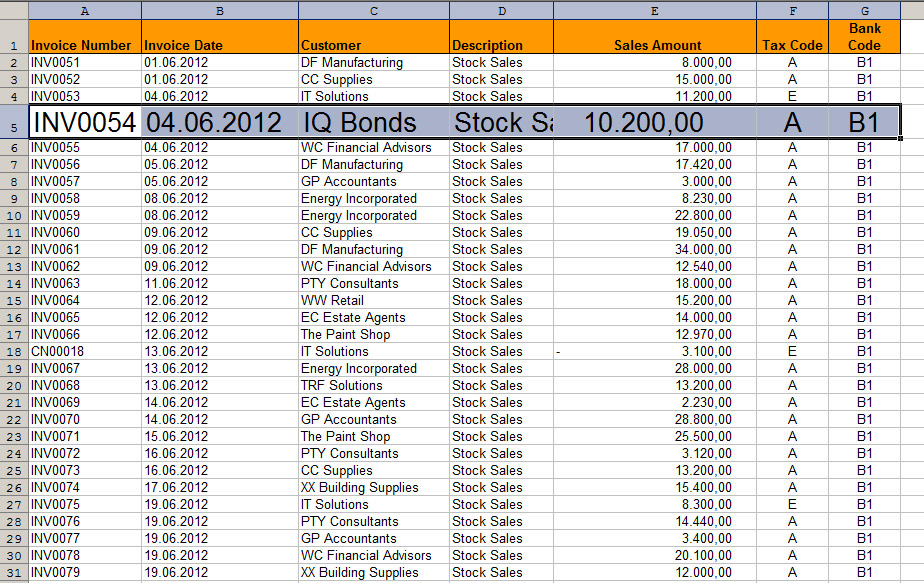The width and height of the screenshot is (924, 583).
Task: Click CC Supplies in INV0052 row
Action: [374, 80]
